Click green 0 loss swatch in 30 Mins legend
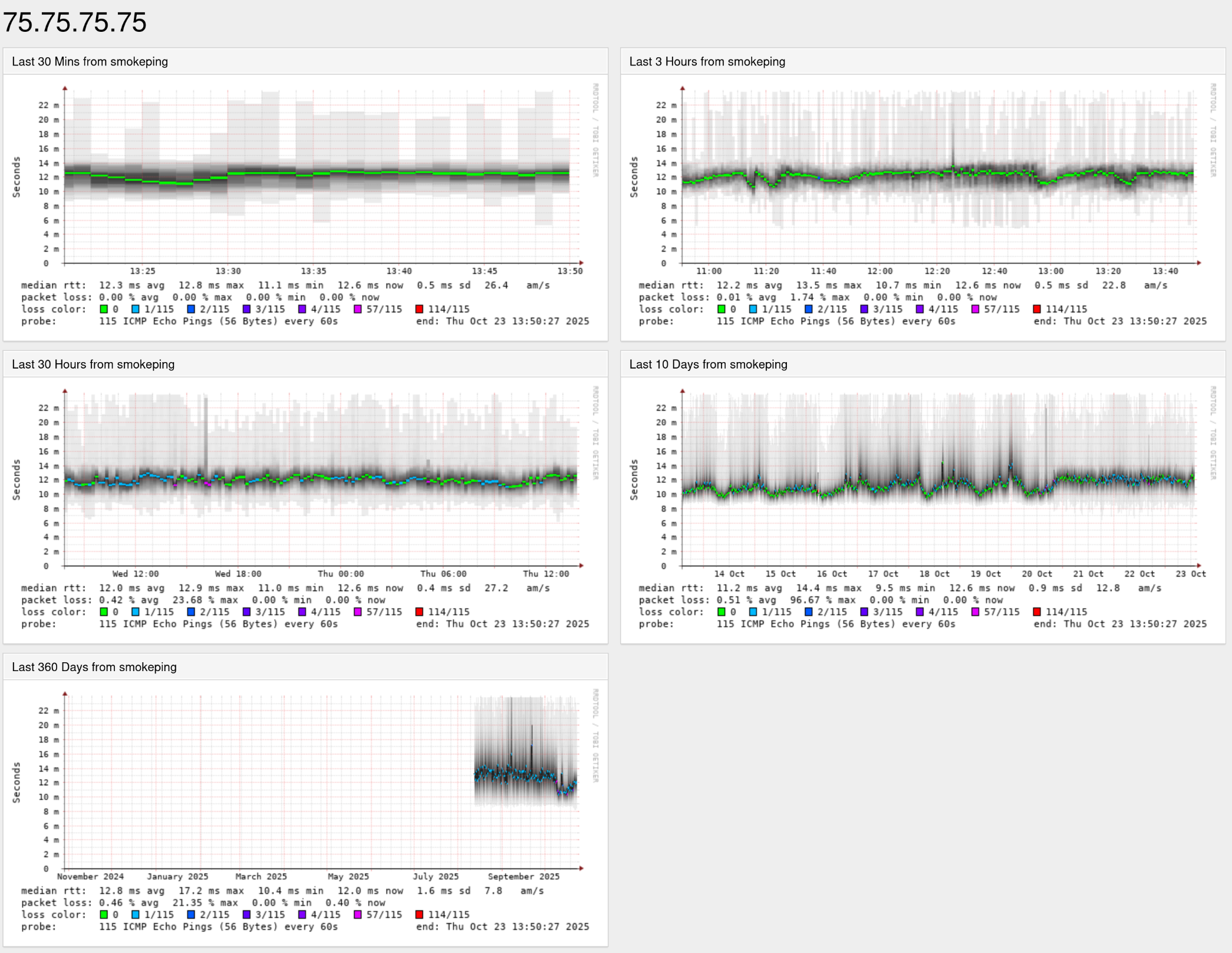 pos(104,309)
